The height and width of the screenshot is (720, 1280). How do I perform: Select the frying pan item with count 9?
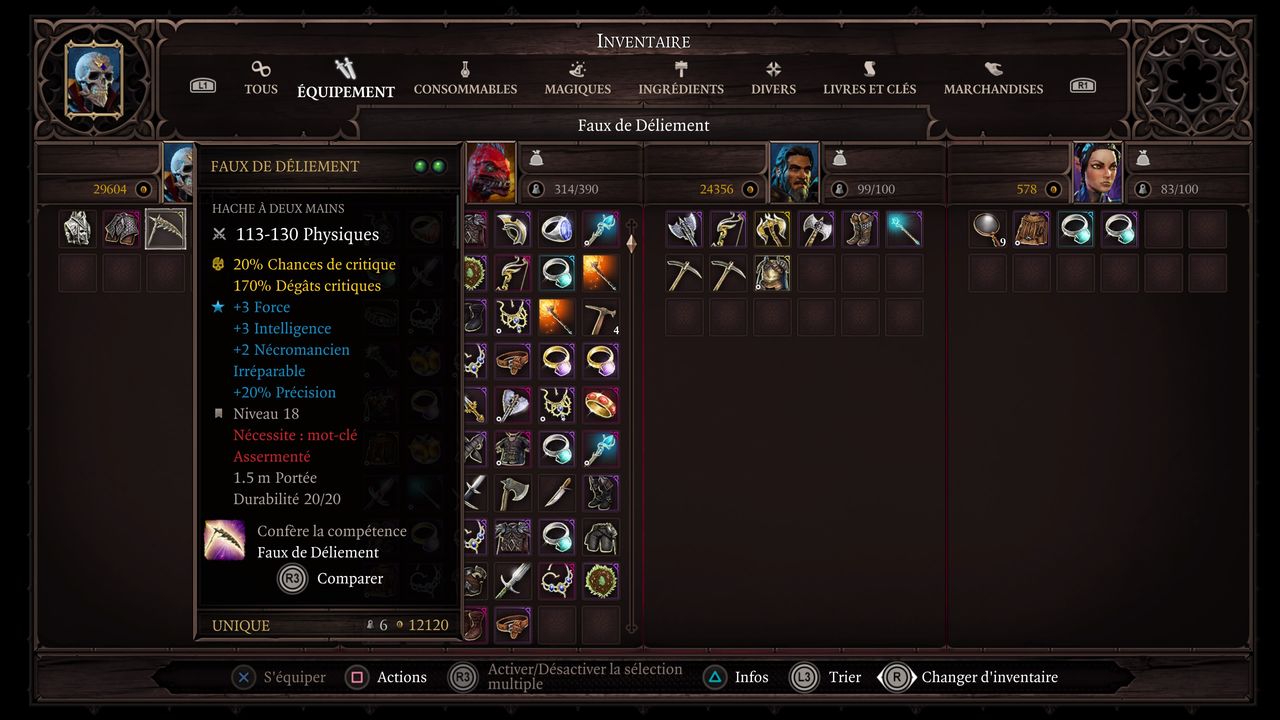988,229
